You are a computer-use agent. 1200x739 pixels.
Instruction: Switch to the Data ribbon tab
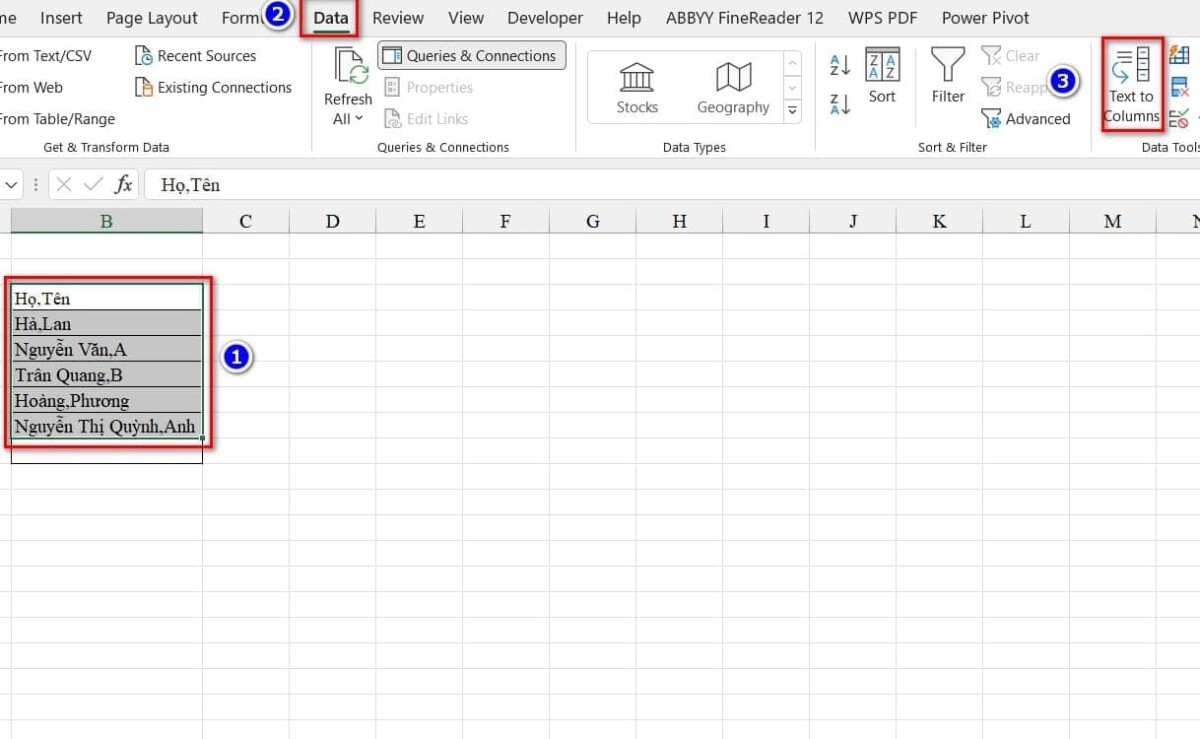click(x=330, y=17)
